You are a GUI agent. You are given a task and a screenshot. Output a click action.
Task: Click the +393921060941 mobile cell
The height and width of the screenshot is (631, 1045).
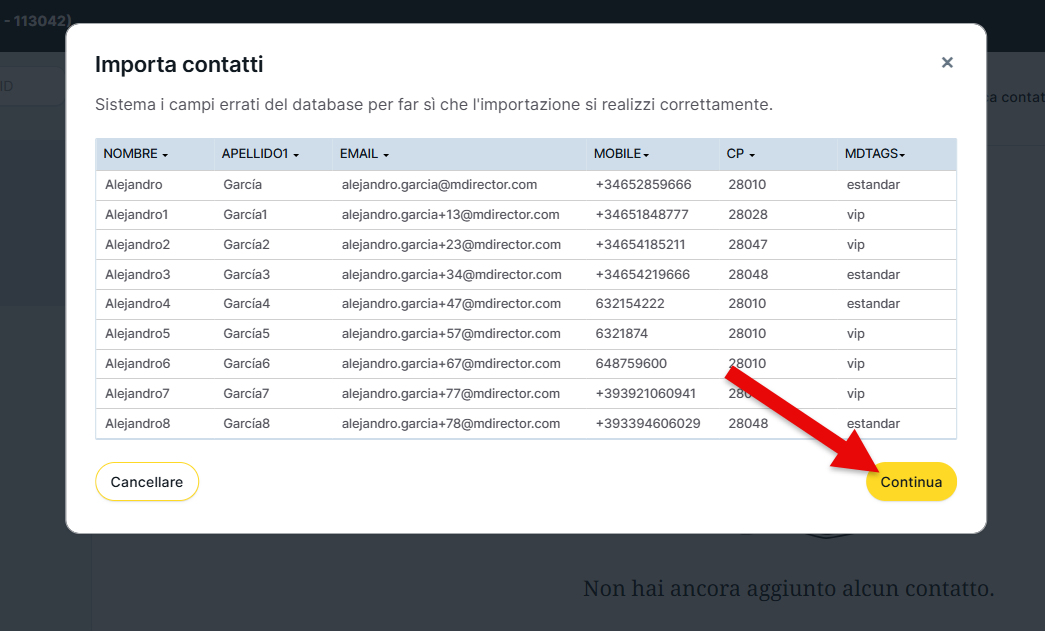point(645,394)
